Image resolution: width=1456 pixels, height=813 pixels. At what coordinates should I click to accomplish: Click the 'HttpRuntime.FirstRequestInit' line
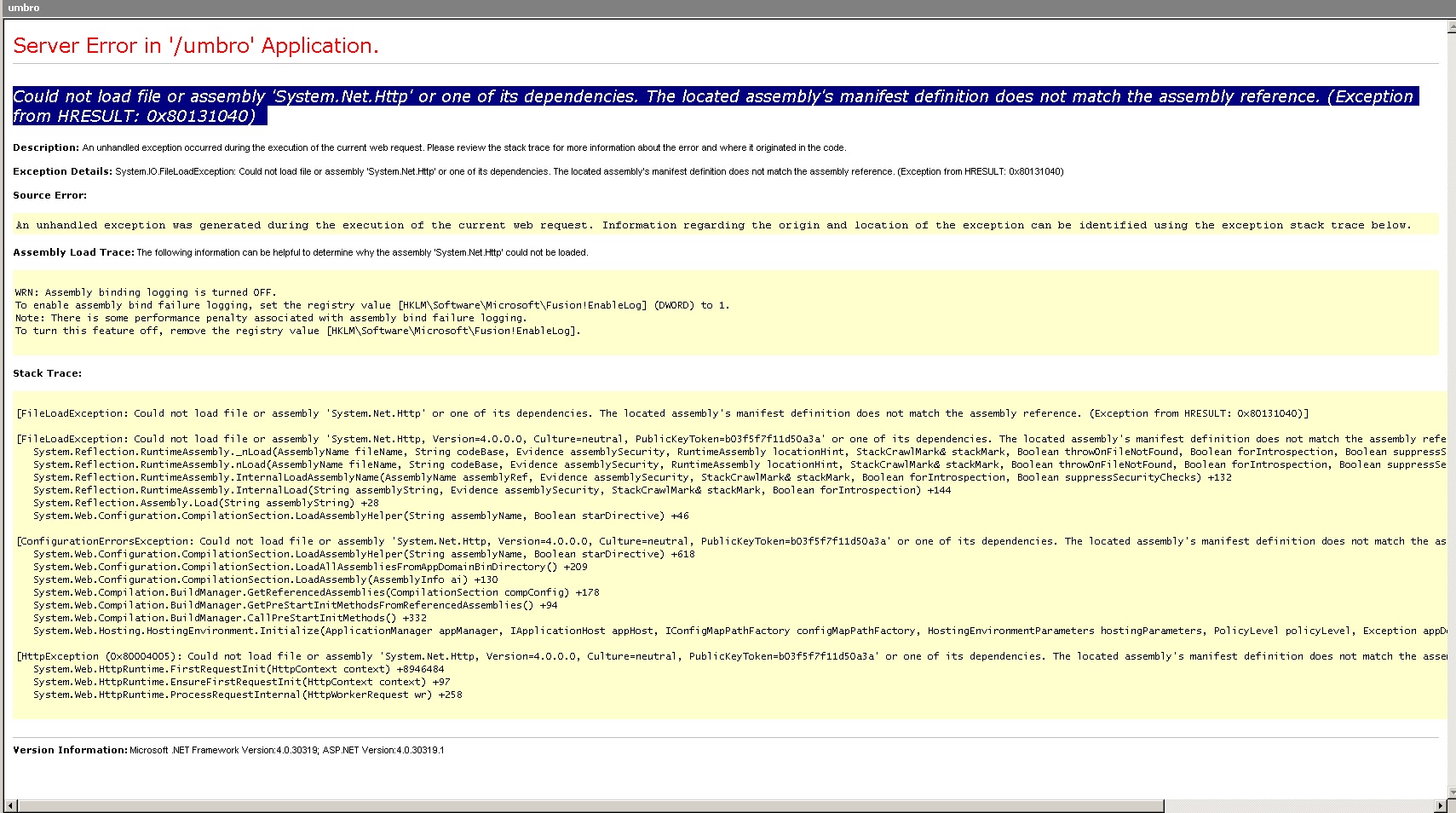tap(239, 669)
